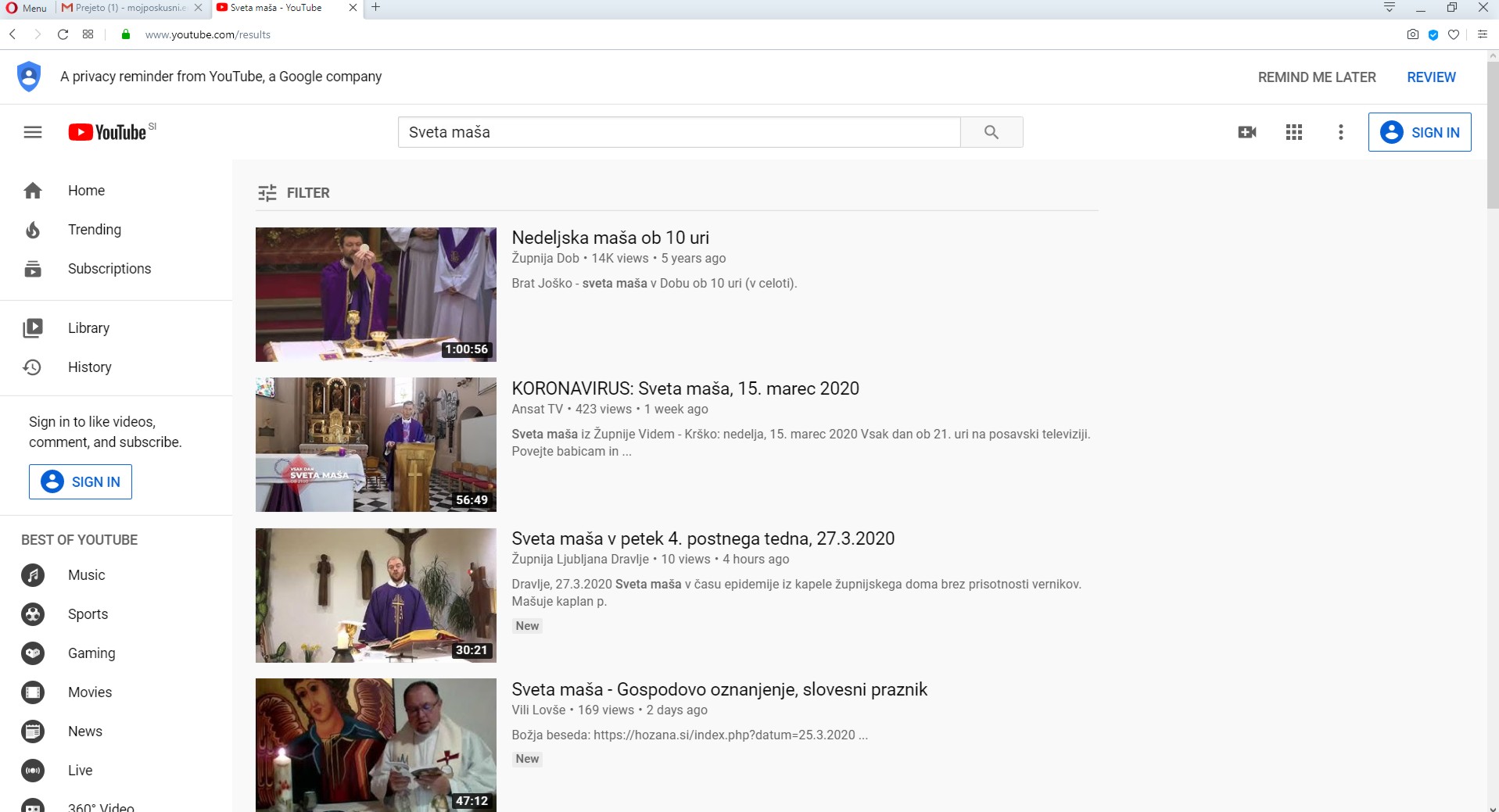Open the create video camera icon
Screen dimensions: 1499x812
pos(1247,132)
